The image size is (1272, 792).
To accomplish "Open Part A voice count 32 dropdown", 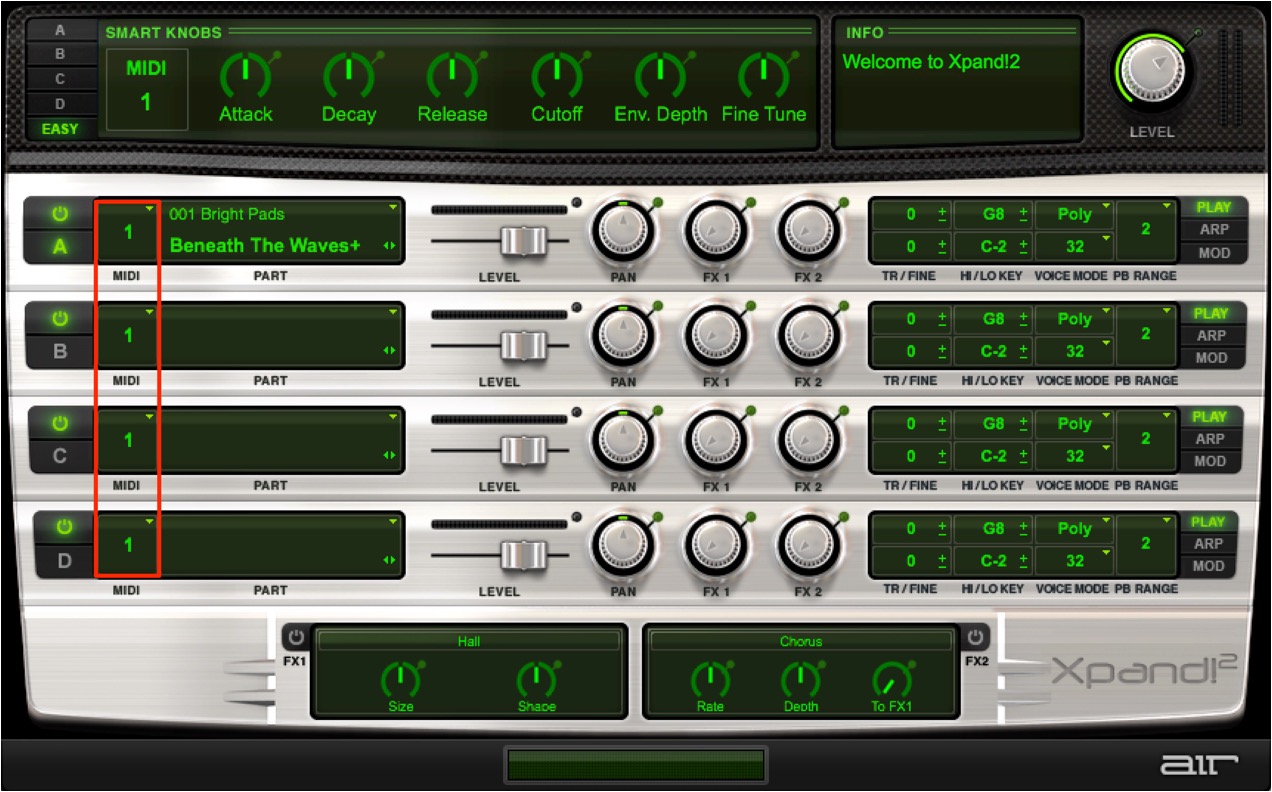I will pyautogui.click(x=1075, y=246).
